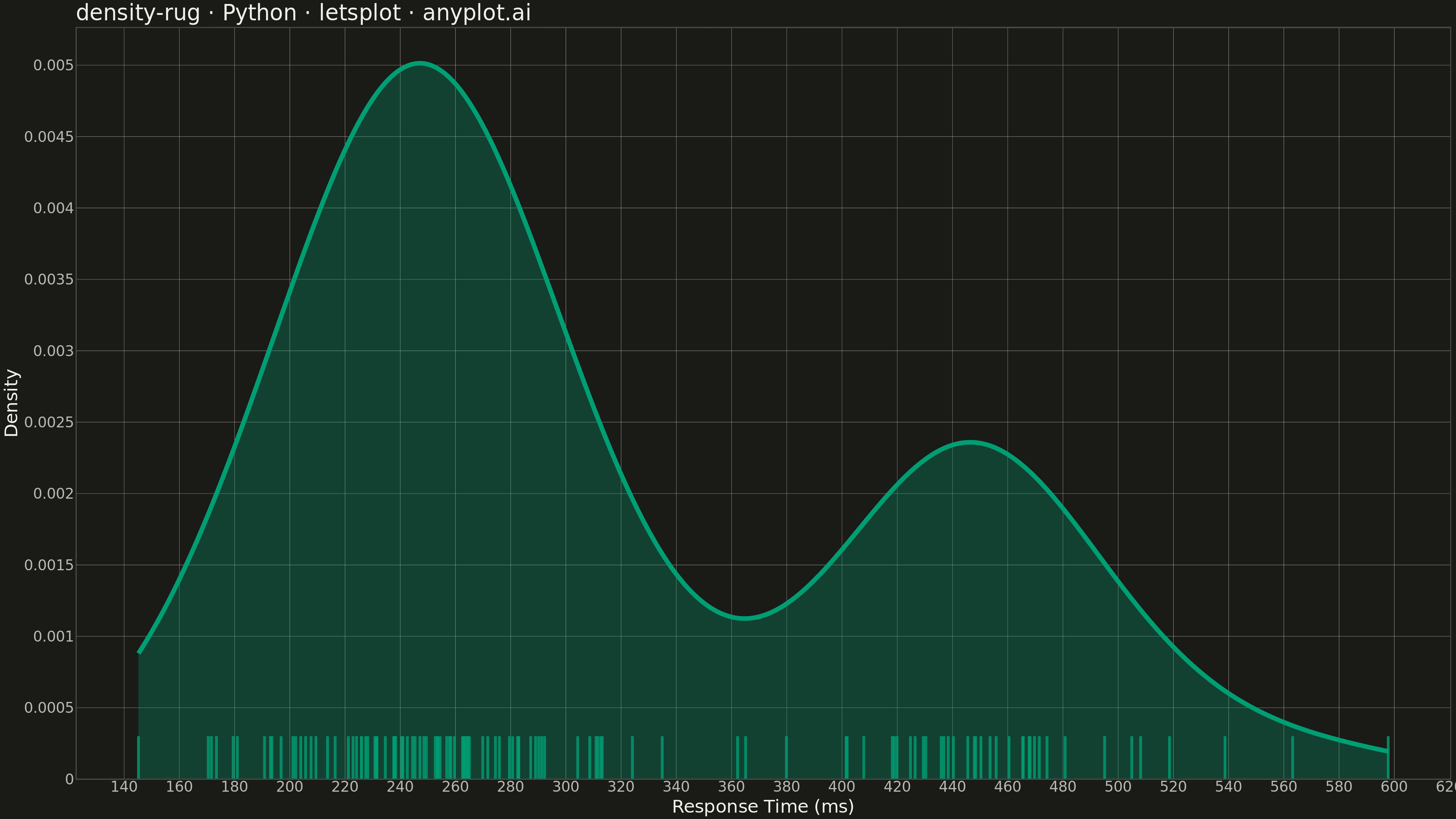Click the 0 y-axis tick label
1456x819 pixels.
pyautogui.click(x=69, y=780)
